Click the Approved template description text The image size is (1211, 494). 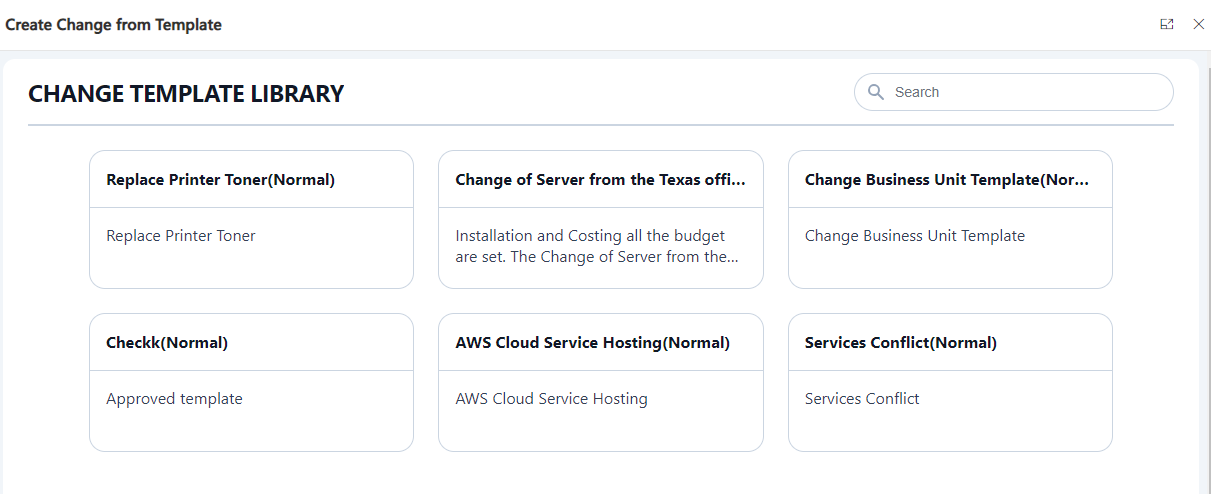(x=174, y=399)
